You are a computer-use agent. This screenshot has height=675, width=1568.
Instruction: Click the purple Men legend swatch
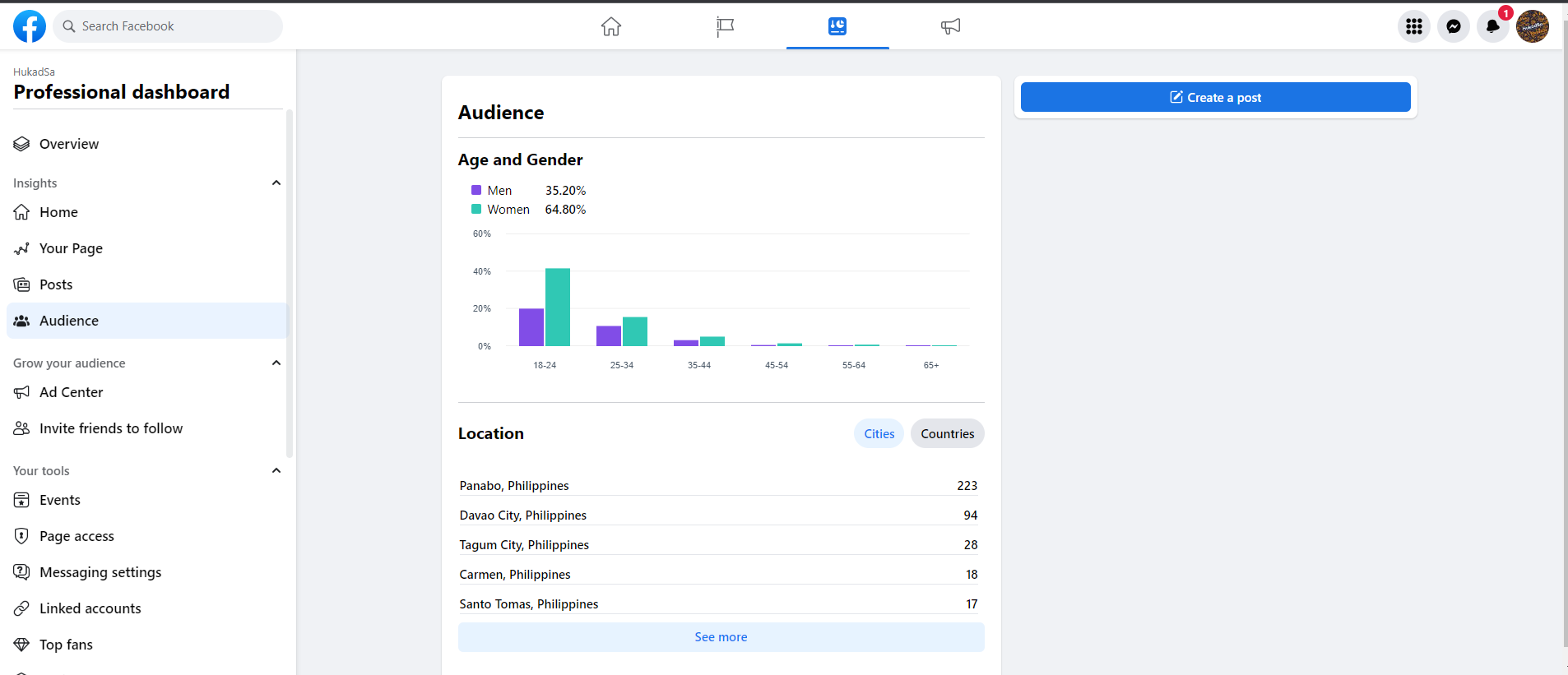tap(476, 190)
